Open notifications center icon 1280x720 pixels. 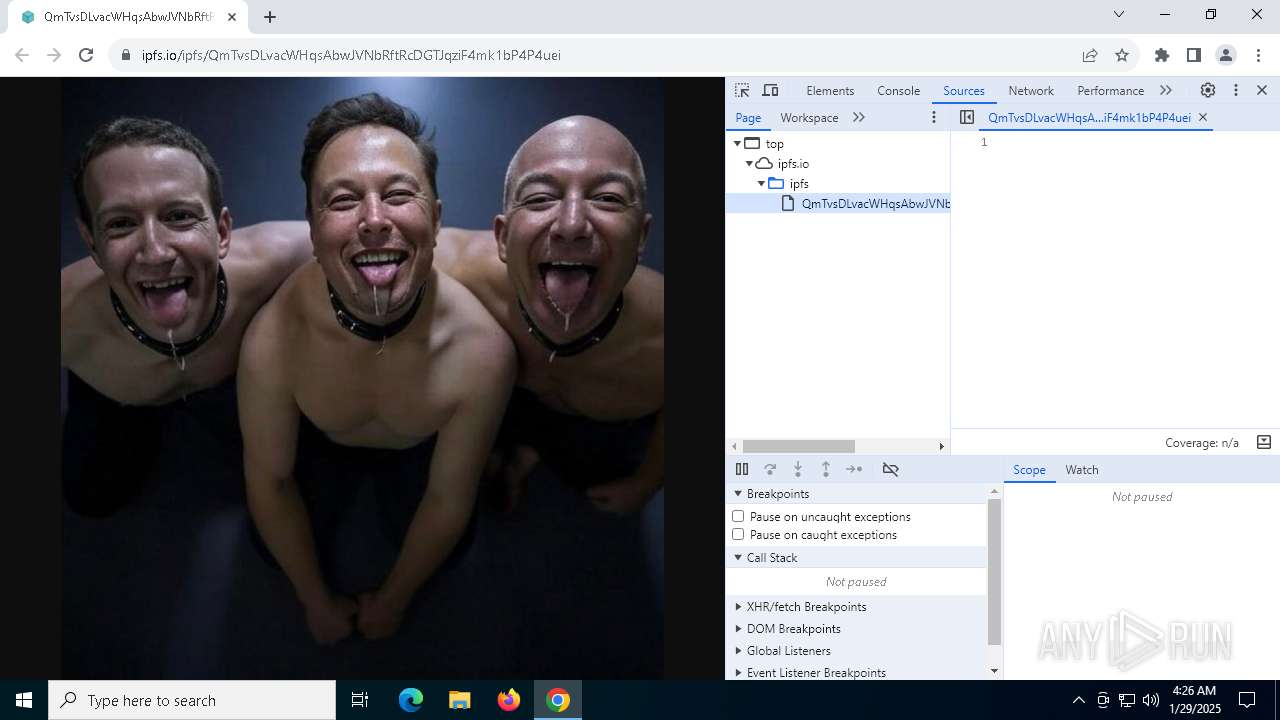tap(1247, 700)
